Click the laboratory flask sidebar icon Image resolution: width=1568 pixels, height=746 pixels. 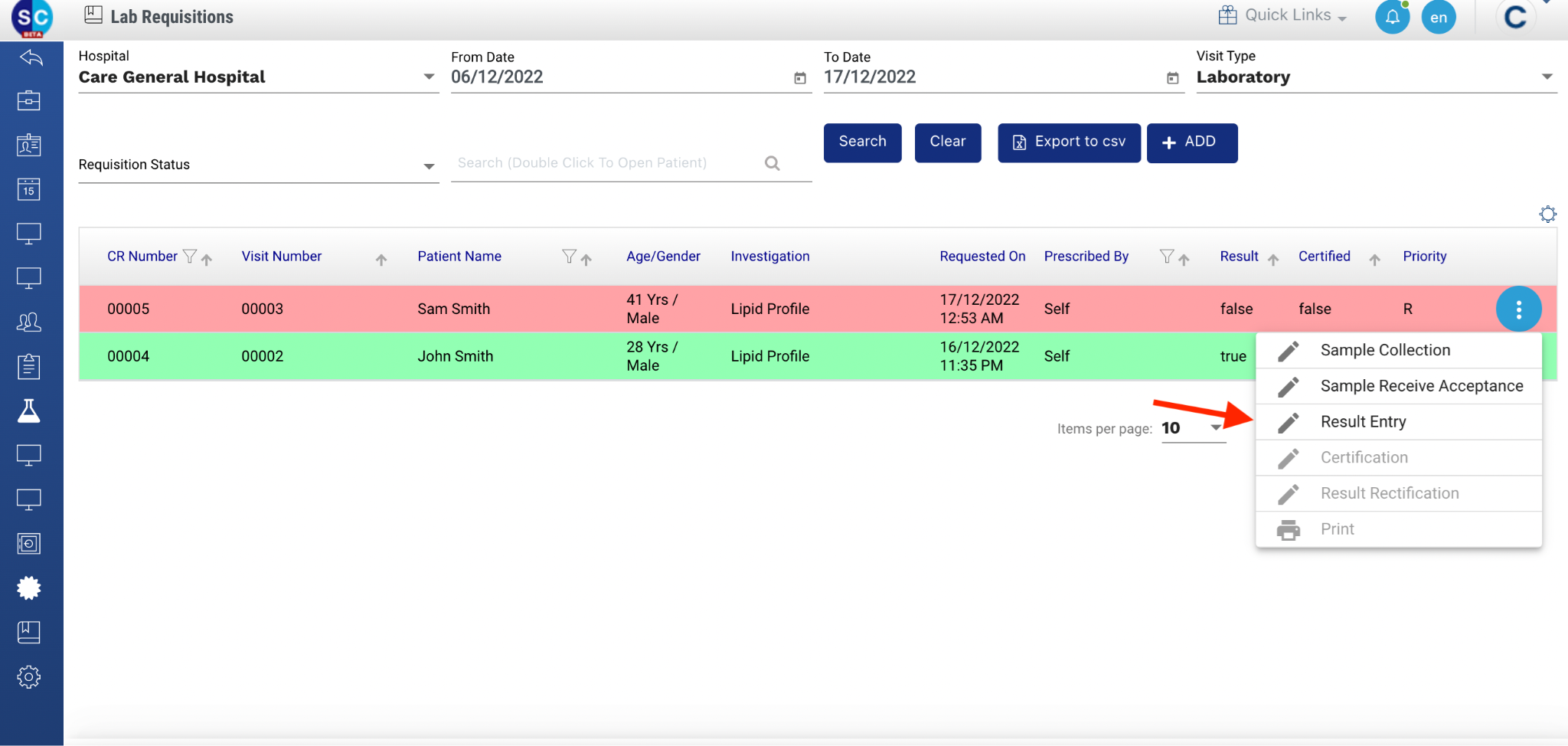pyautogui.click(x=28, y=411)
